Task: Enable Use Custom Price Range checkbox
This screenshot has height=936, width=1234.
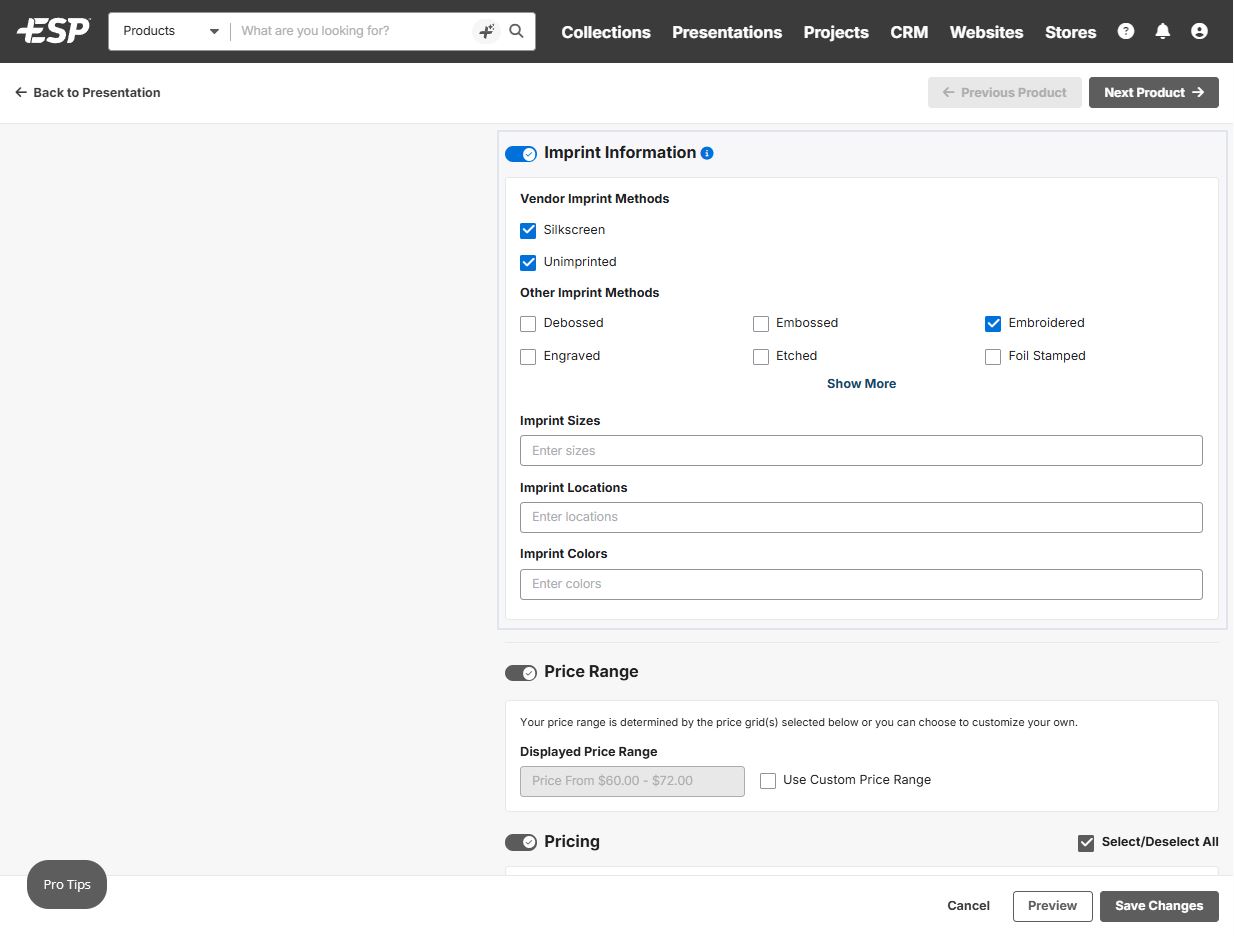Action: tap(768, 781)
